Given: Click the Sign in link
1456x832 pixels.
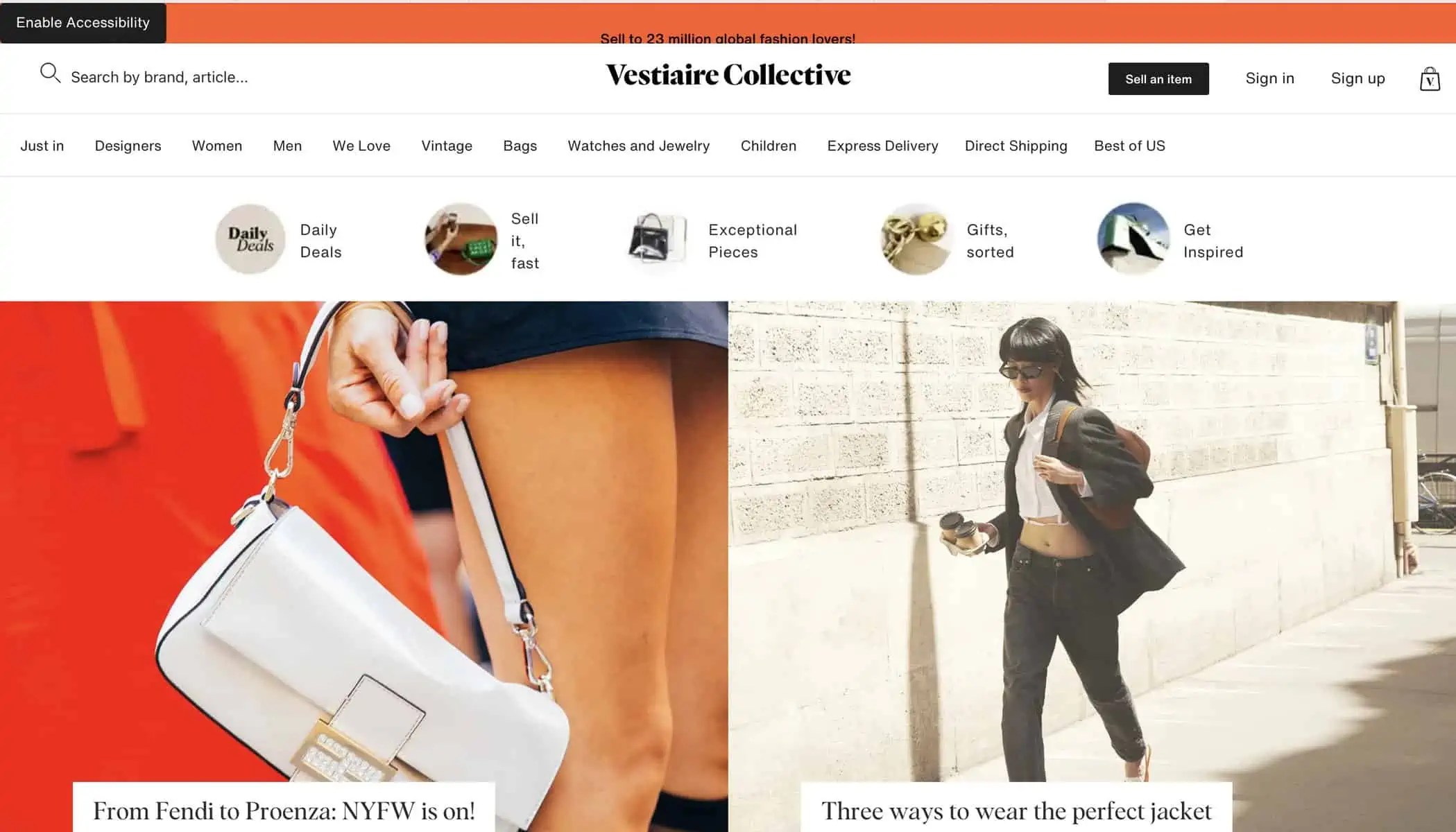Looking at the screenshot, I should tap(1270, 78).
